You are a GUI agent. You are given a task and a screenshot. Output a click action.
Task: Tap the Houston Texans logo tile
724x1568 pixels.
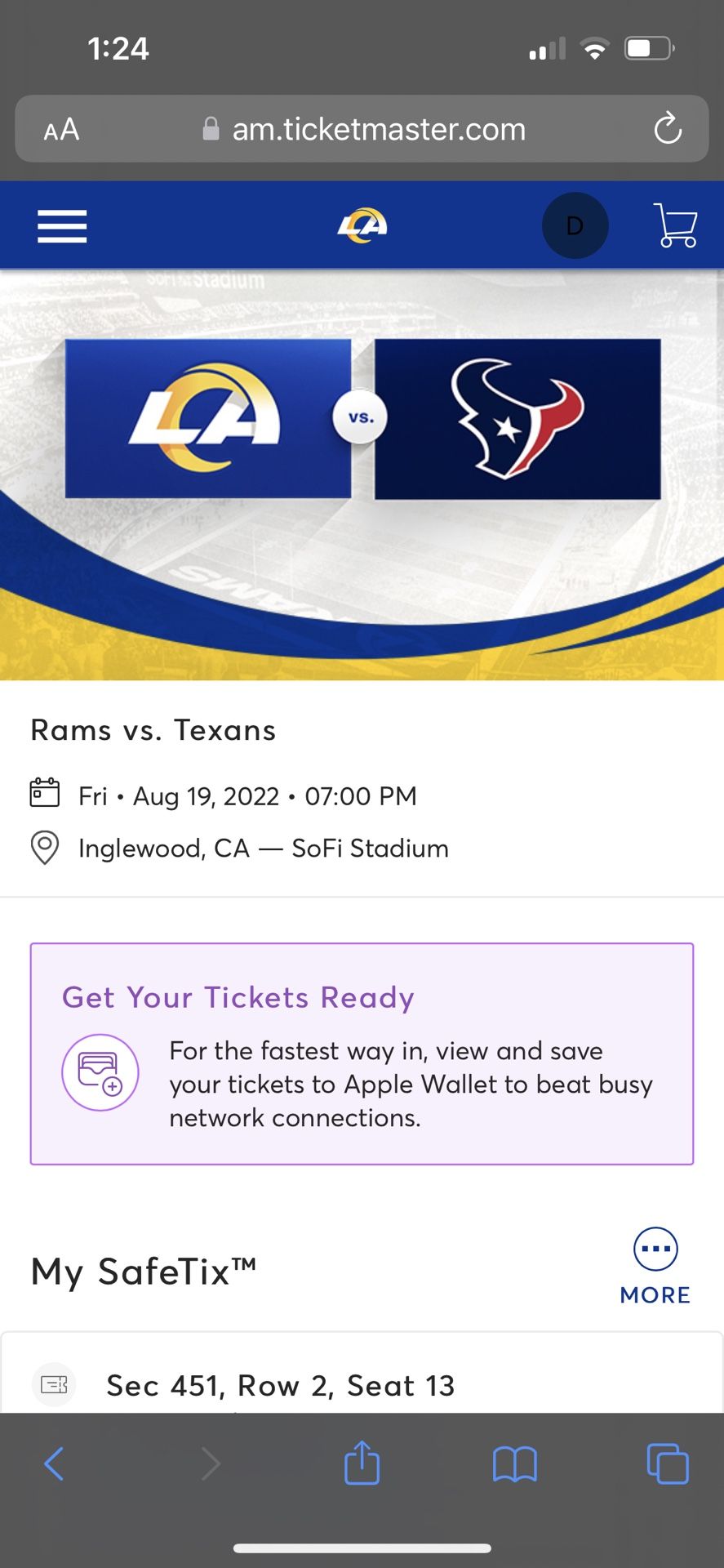click(x=517, y=418)
